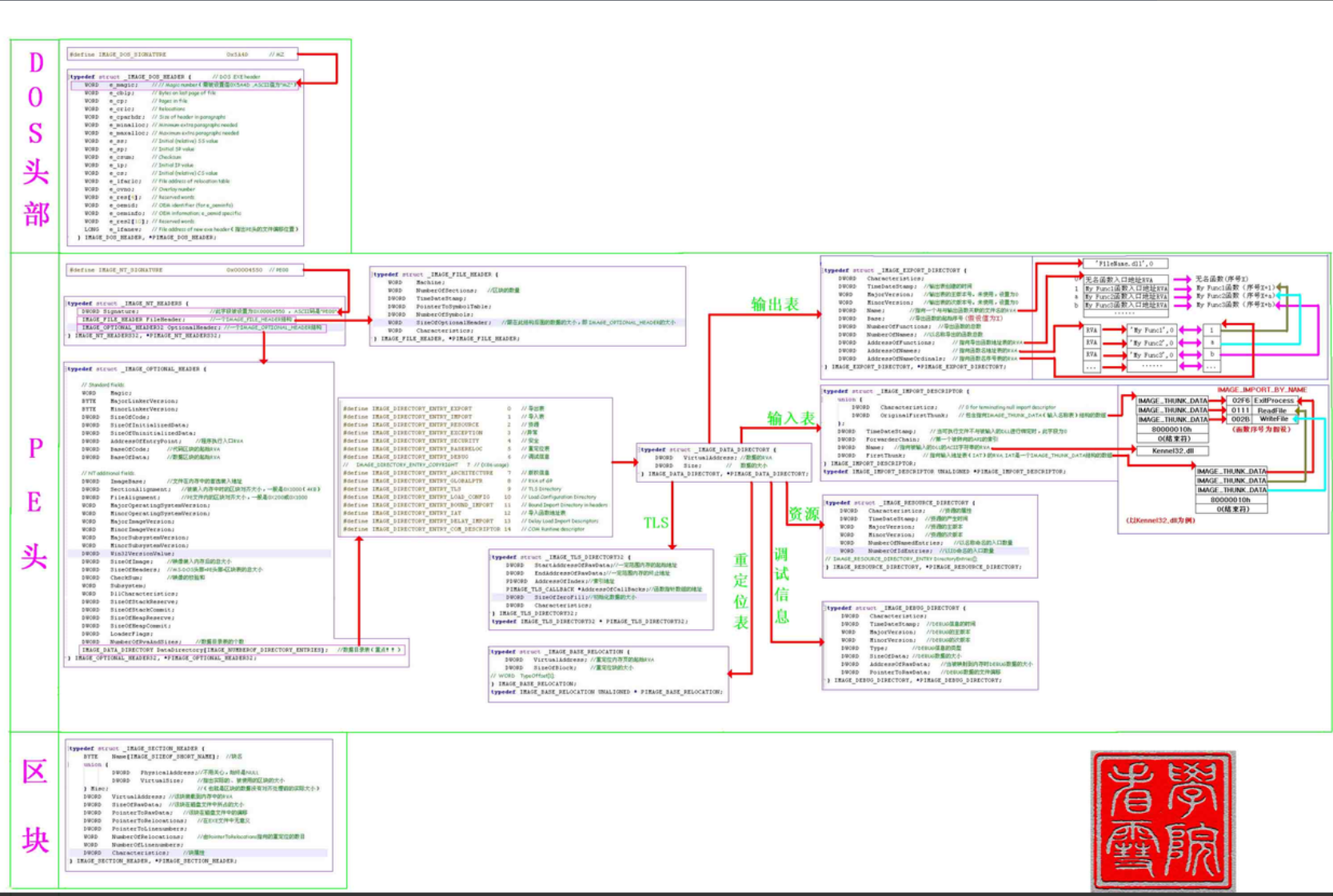Click the magenta 区块 section label
This screenshot has width=1333, height=896.
pos(34,806)
